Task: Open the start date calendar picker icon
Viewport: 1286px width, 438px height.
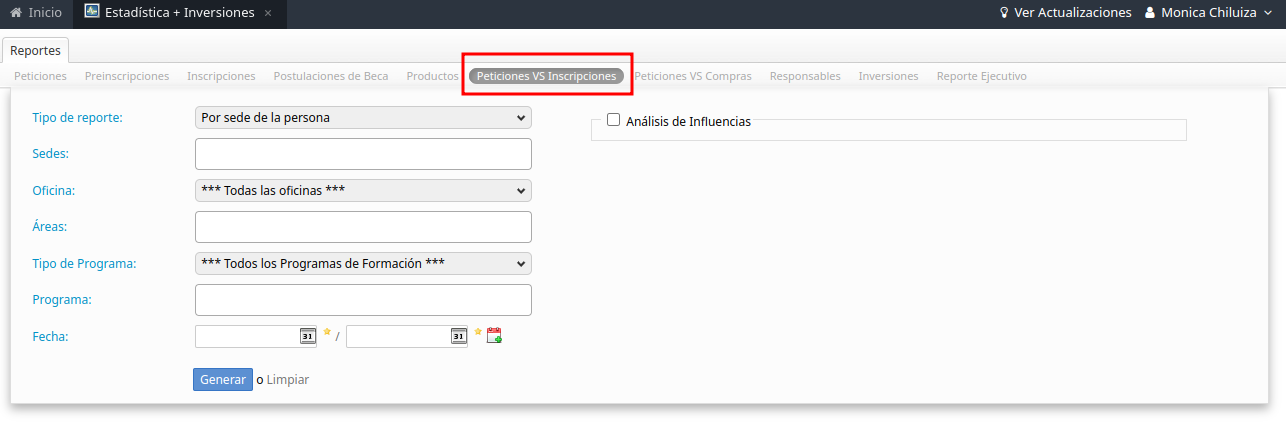Action: click(x=307, y=337)
